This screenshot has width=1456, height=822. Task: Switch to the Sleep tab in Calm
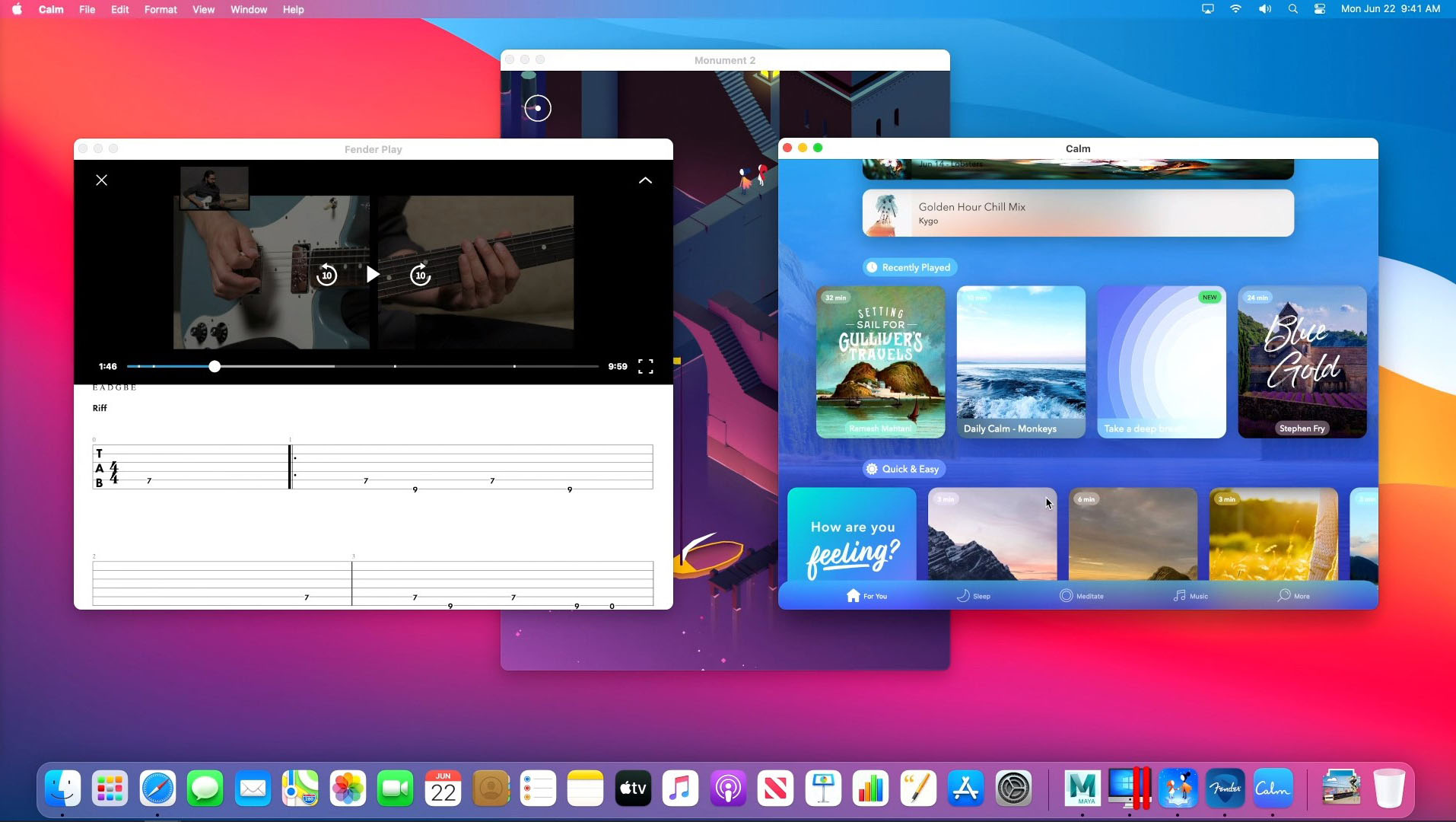click(x=973, y=596)
